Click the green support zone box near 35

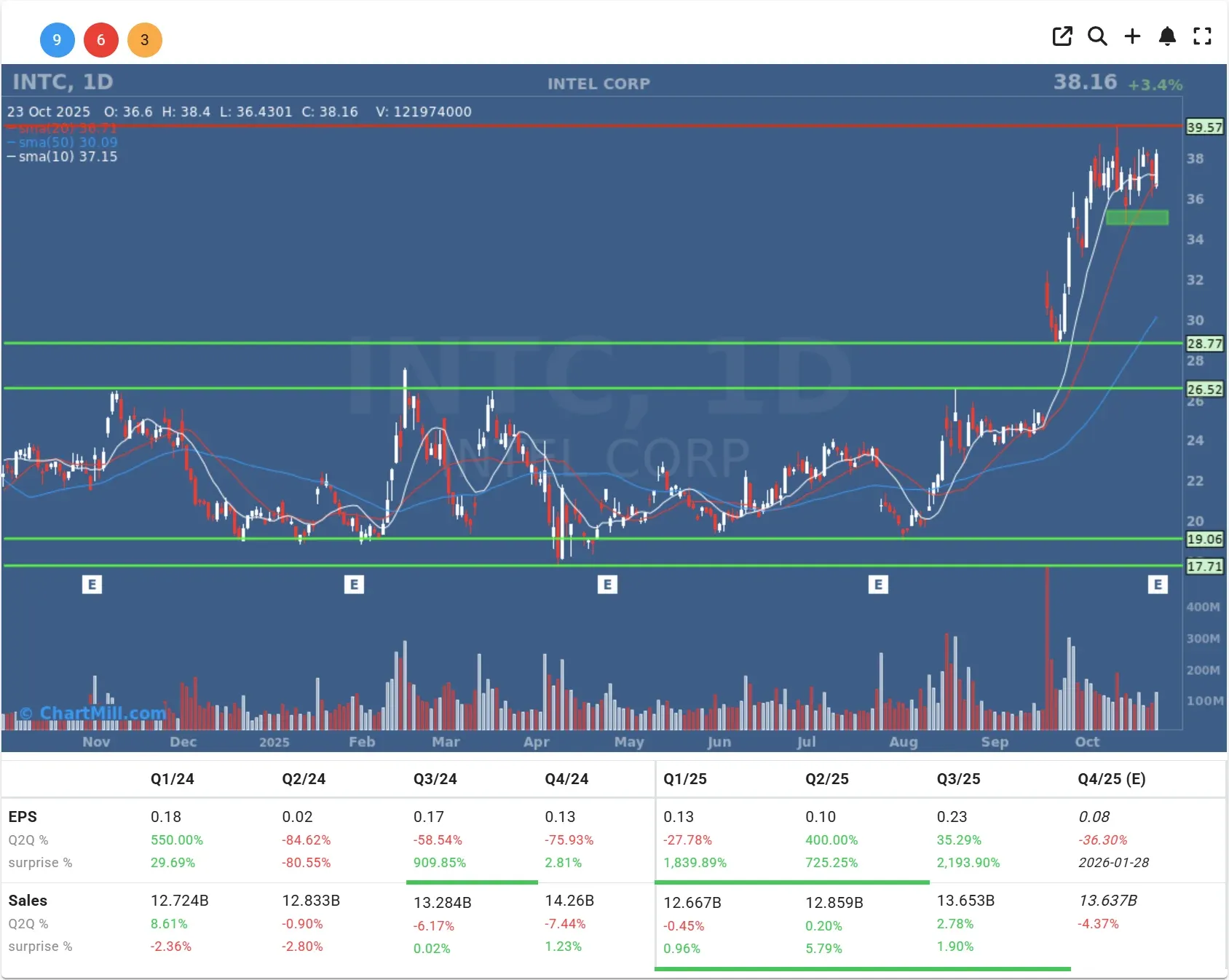1138,217
